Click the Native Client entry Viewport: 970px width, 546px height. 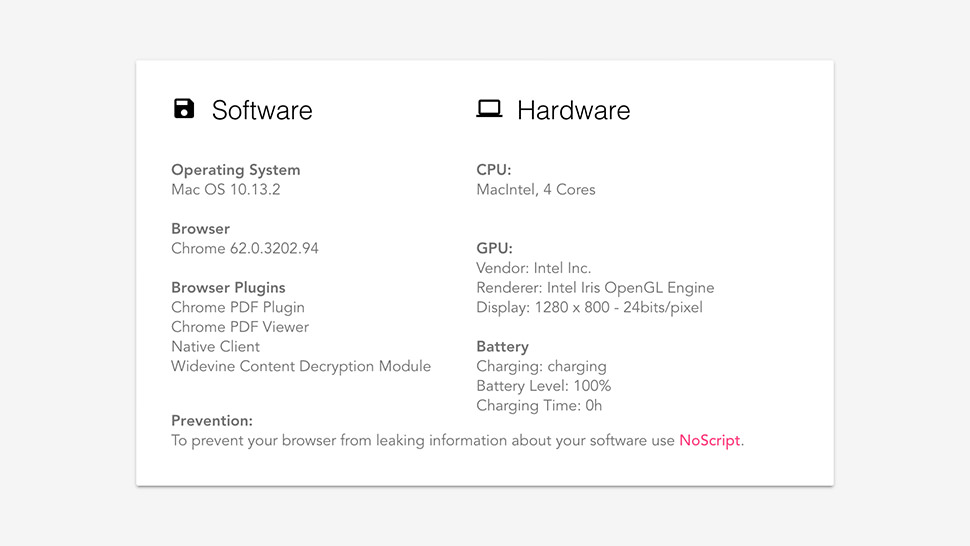(x=215, y=347)
